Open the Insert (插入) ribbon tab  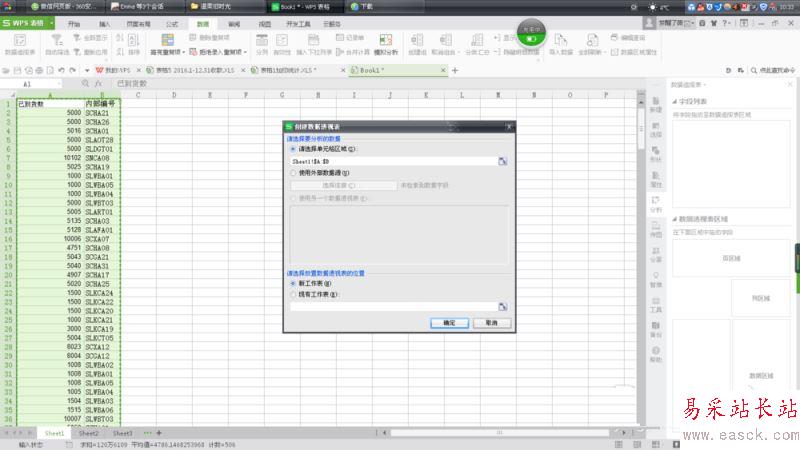pos(105,24)
